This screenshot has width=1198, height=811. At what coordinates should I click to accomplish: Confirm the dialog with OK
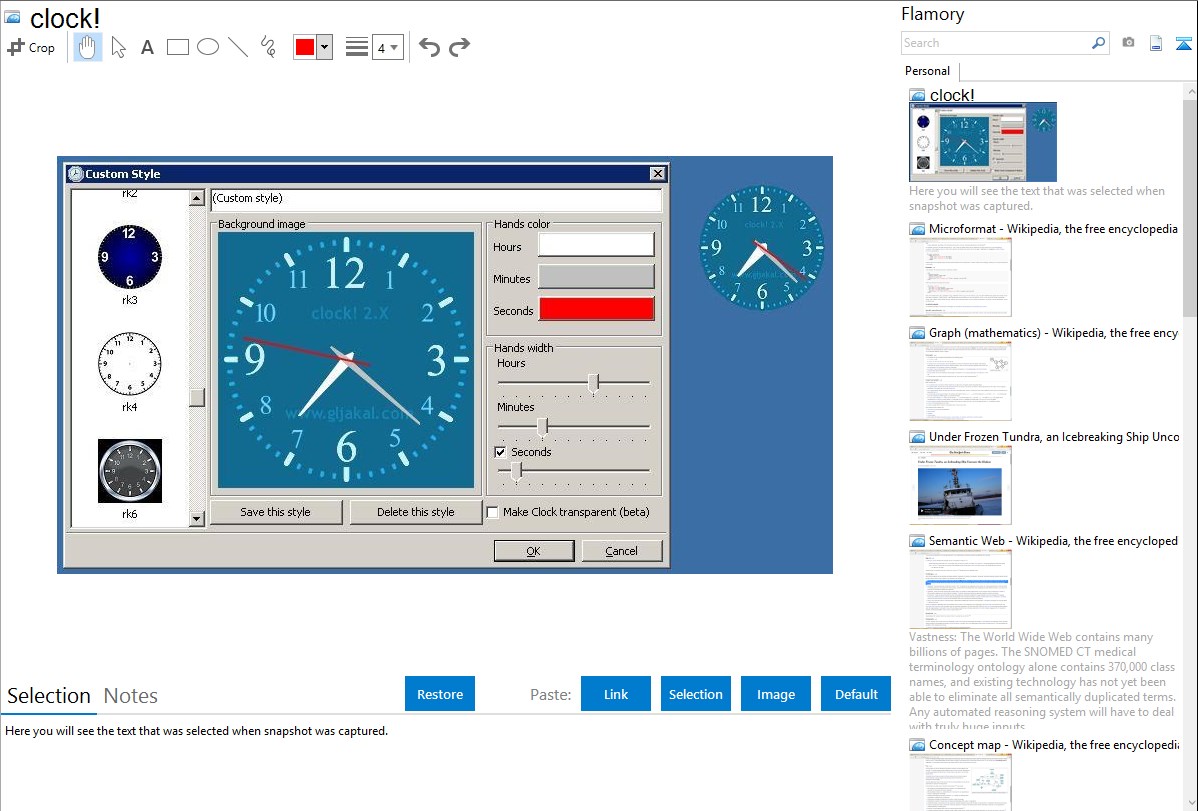tap(533, 551)
